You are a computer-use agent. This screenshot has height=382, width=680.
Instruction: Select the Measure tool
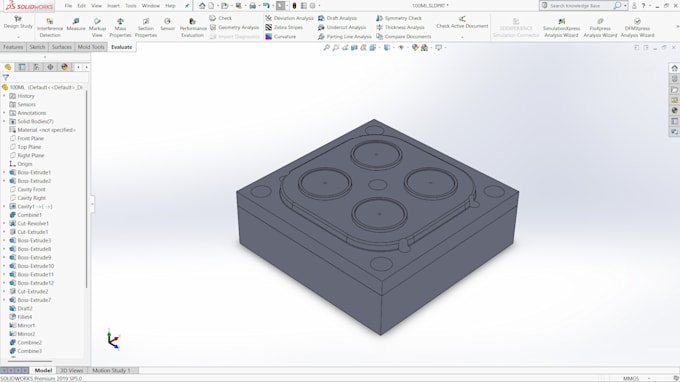76,25
